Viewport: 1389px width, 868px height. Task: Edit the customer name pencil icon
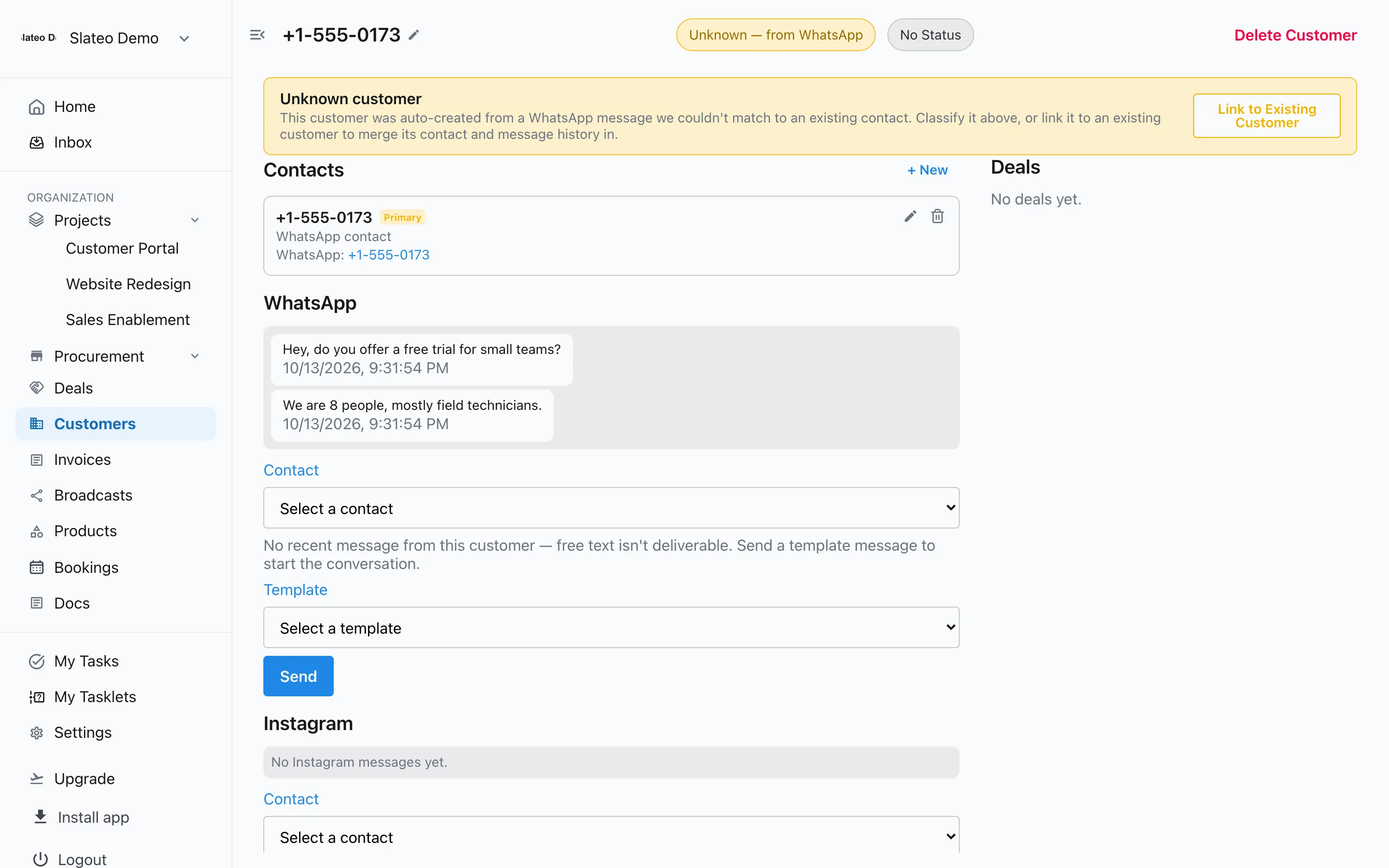click(x=414, y=35)
